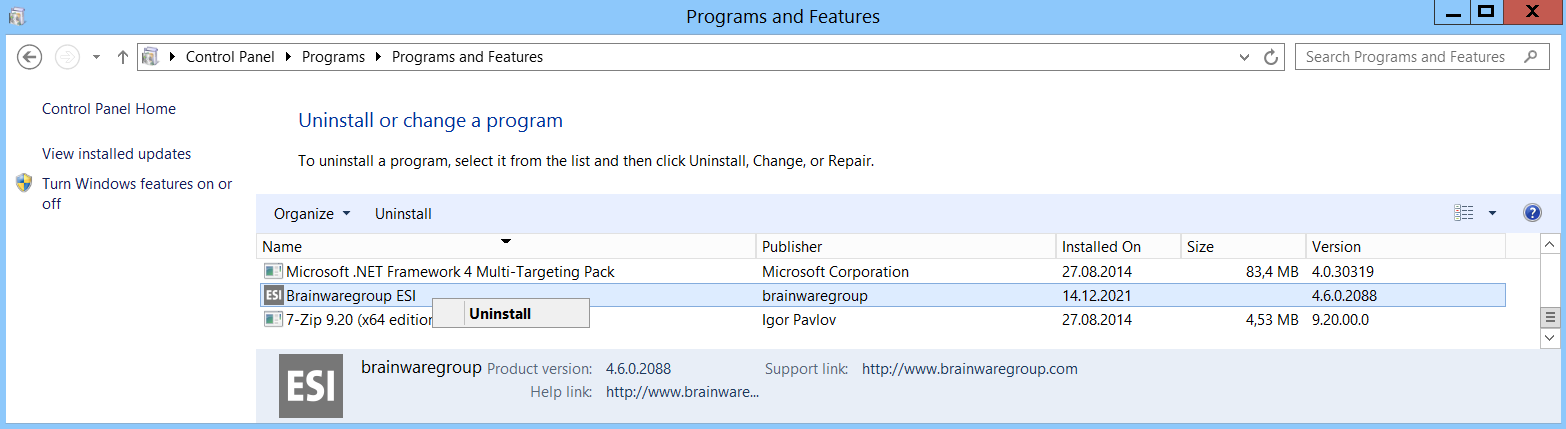This screenshot has width=1566, height=429.
Task: Click the scrollbar down arrow of the list
Action: point(1551,339)
